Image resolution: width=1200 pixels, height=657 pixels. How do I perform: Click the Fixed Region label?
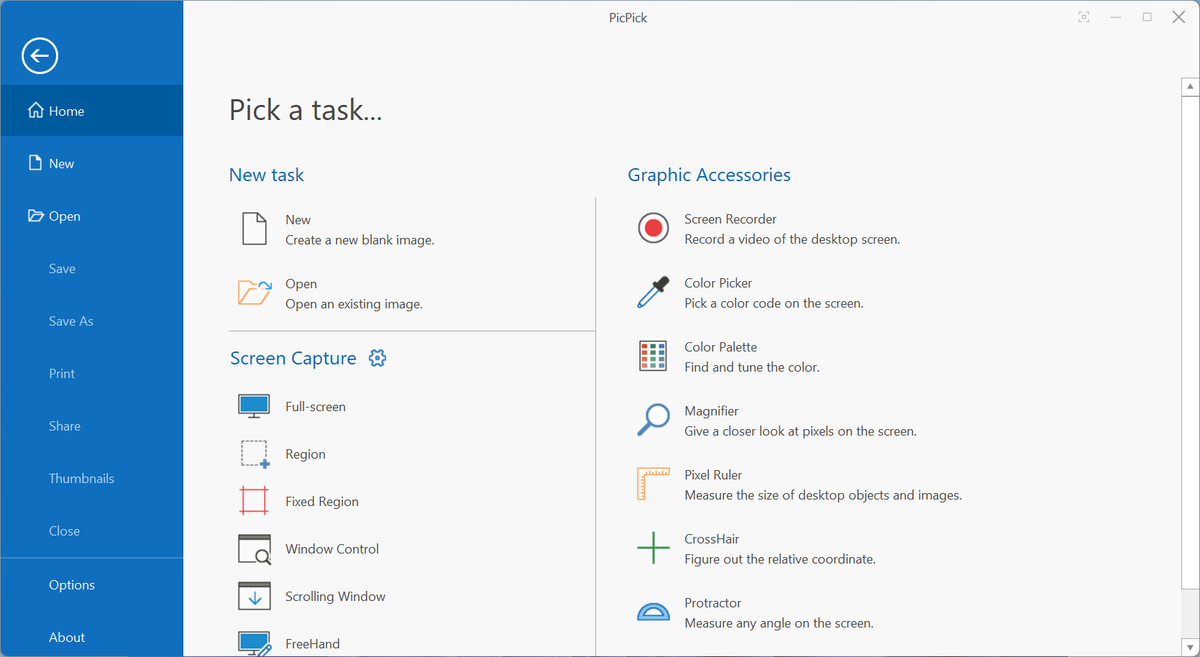click(x=322, y=502)
